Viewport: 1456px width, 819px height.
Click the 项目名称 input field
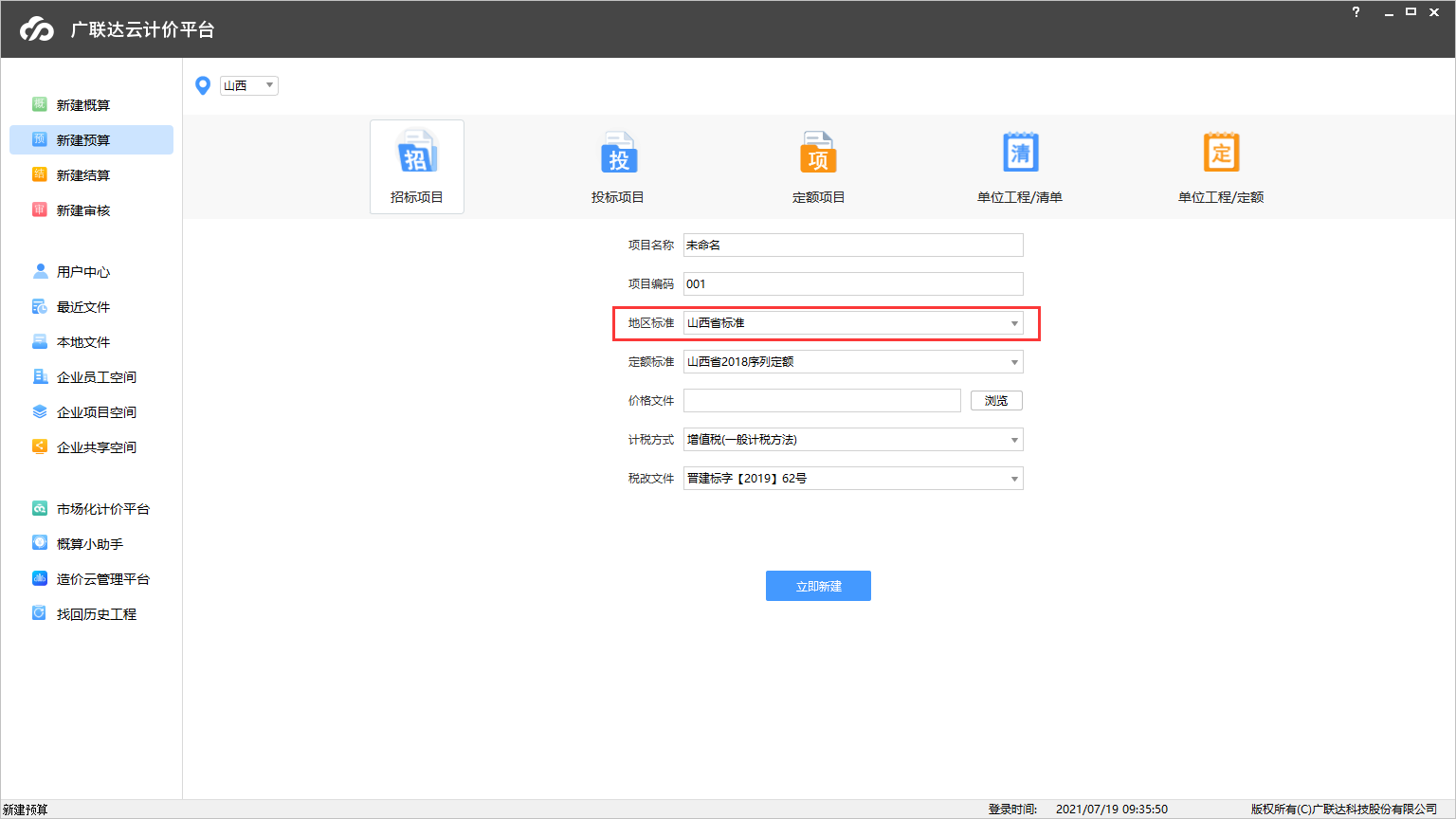pyautogui.click(x=853, y=246)
